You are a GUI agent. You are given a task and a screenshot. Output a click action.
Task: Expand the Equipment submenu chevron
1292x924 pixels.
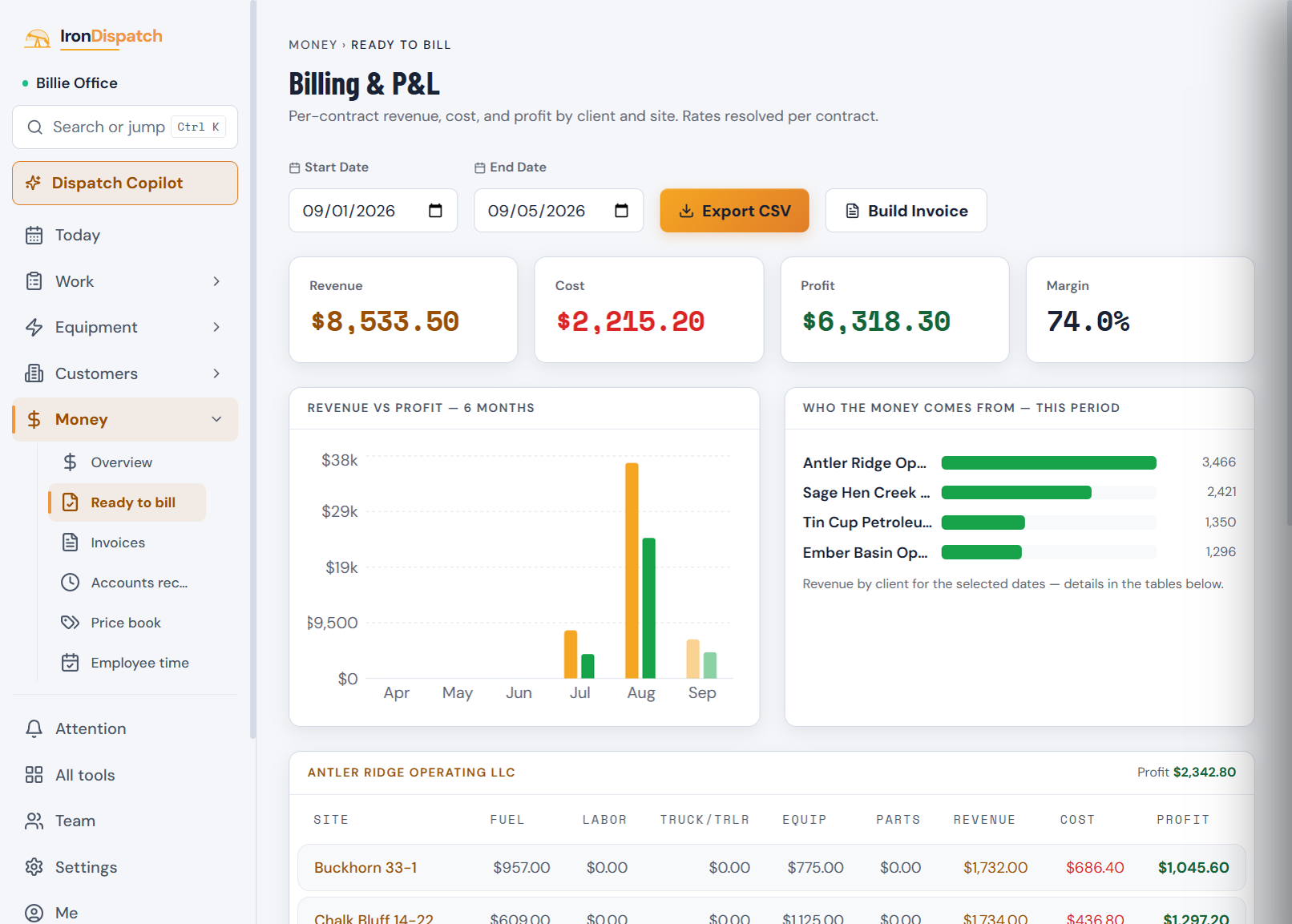tap(216, 327)
